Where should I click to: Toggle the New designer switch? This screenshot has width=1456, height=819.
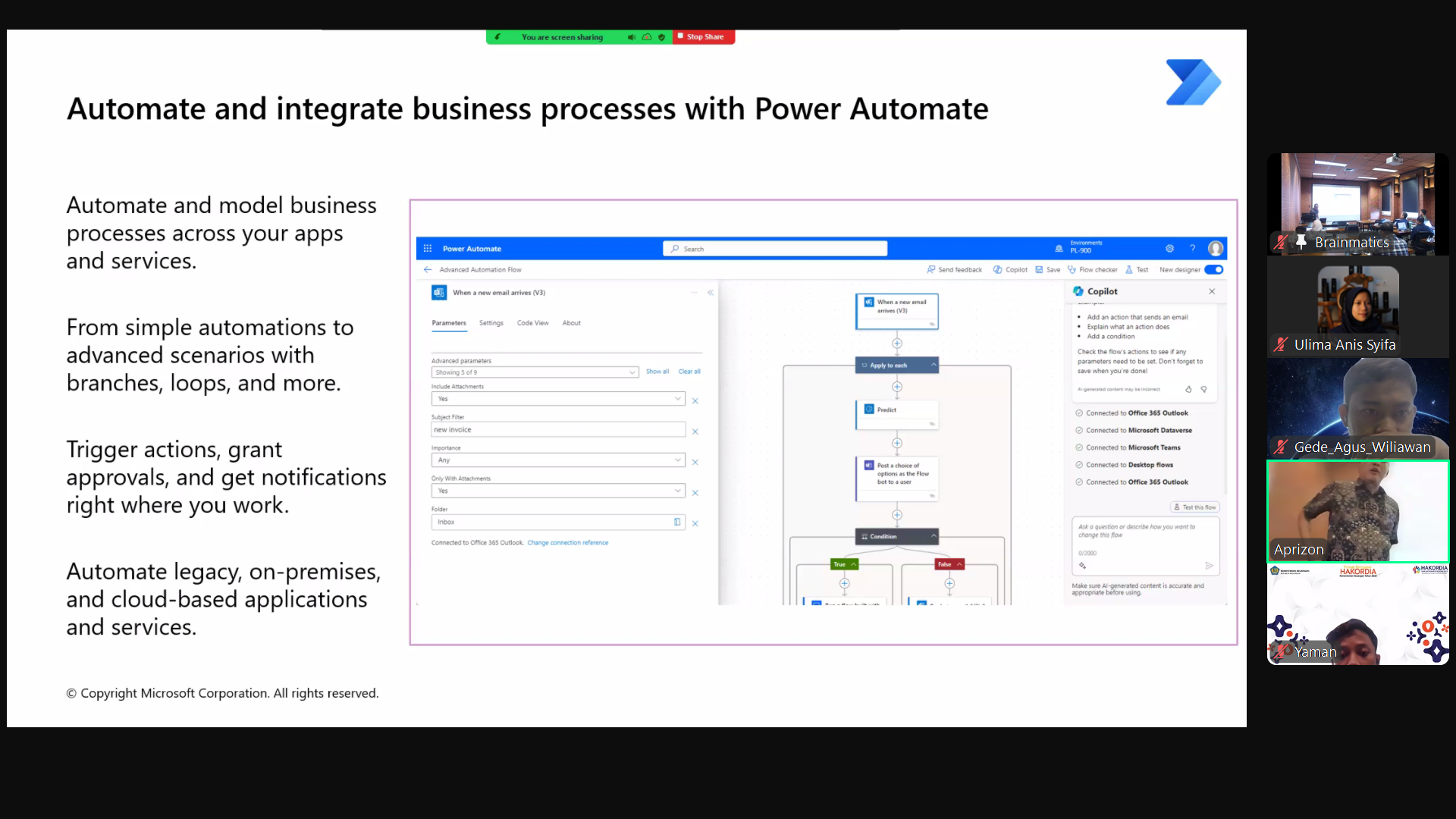(x=1214, y=270)
